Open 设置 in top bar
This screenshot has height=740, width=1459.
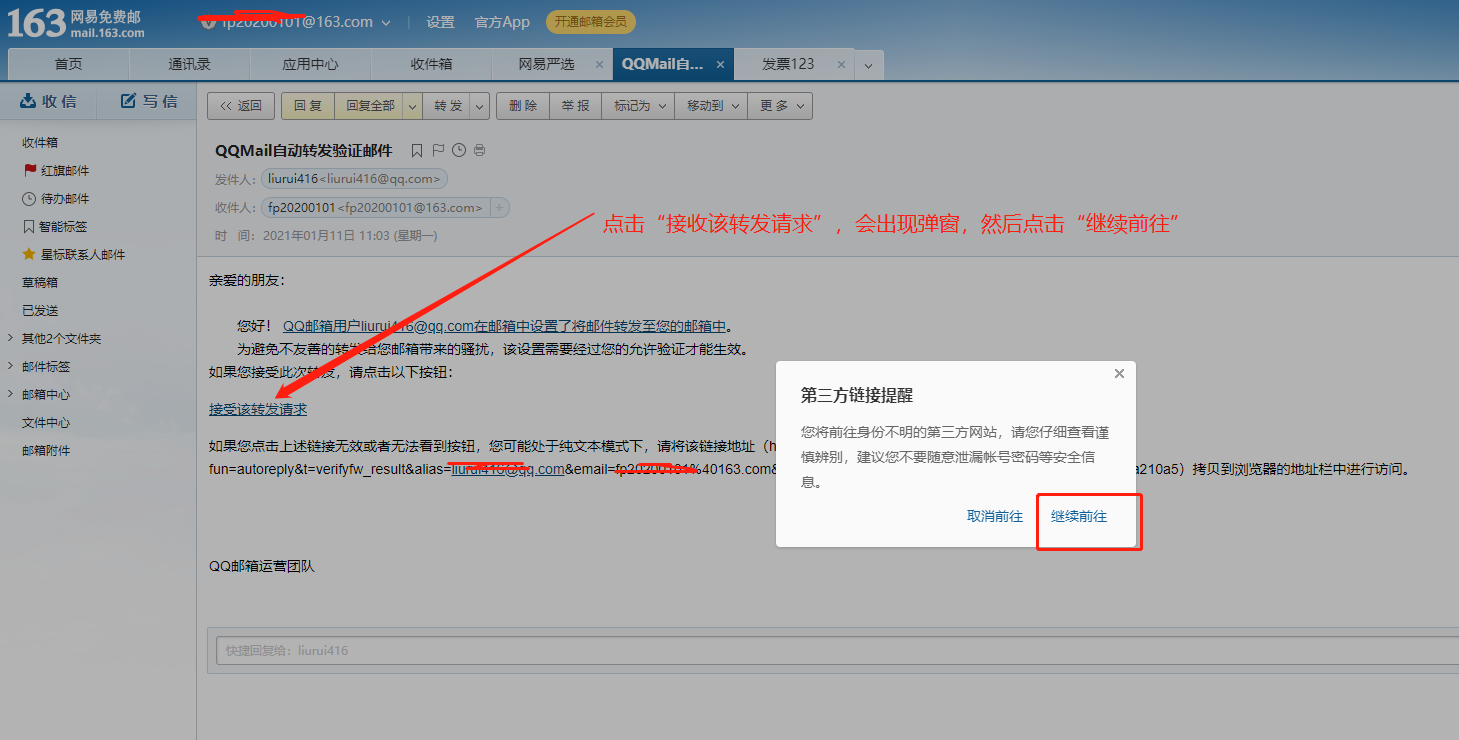pos(440,22)
